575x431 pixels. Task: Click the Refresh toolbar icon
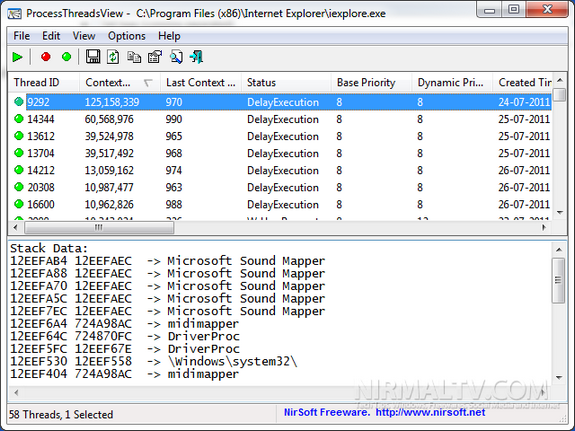[x=113, y=57]
